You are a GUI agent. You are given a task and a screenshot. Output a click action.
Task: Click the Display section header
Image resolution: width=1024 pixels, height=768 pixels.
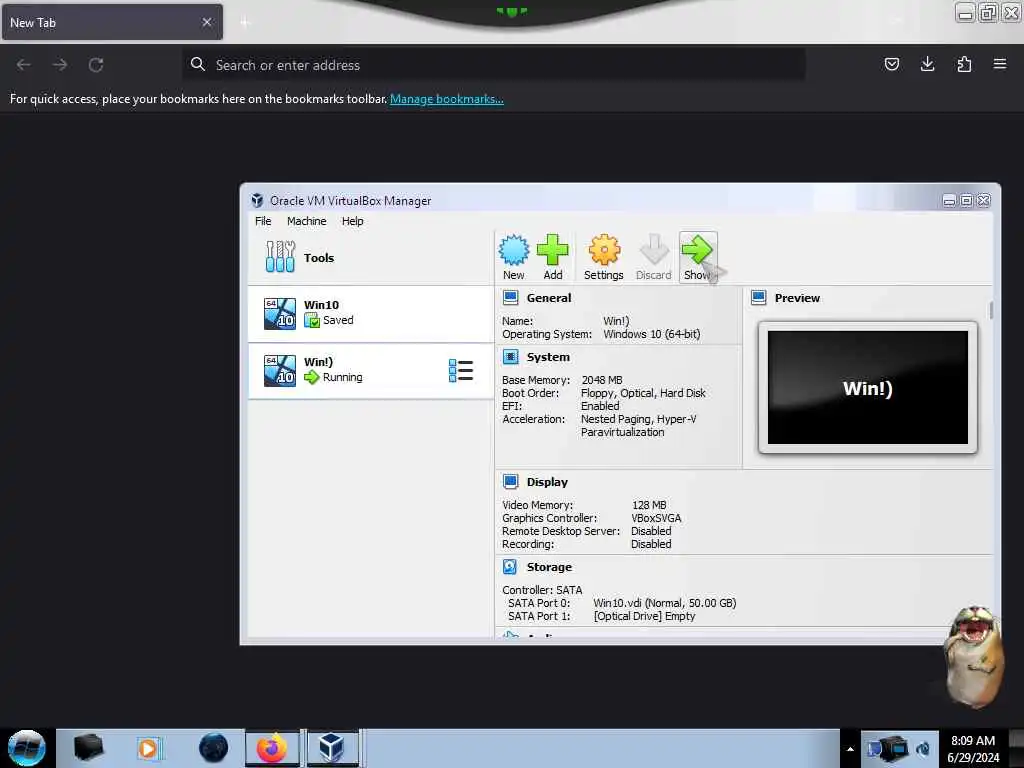[x=547, y=482]
